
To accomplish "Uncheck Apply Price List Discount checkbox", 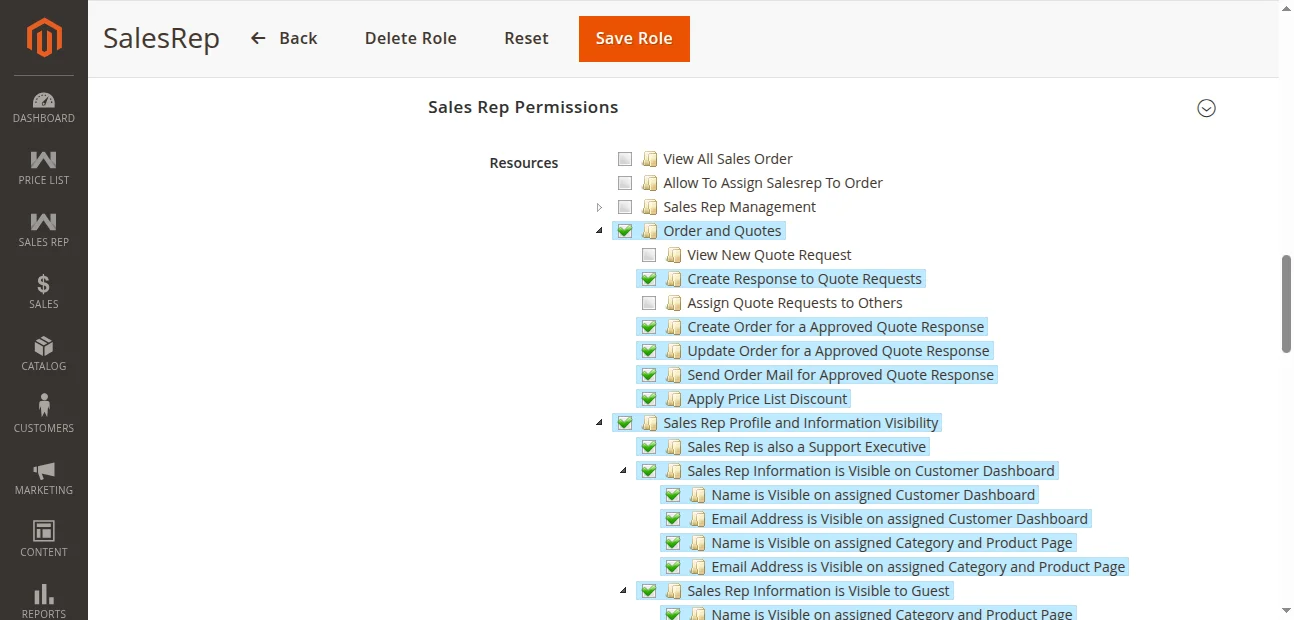I will coord(649,399).
